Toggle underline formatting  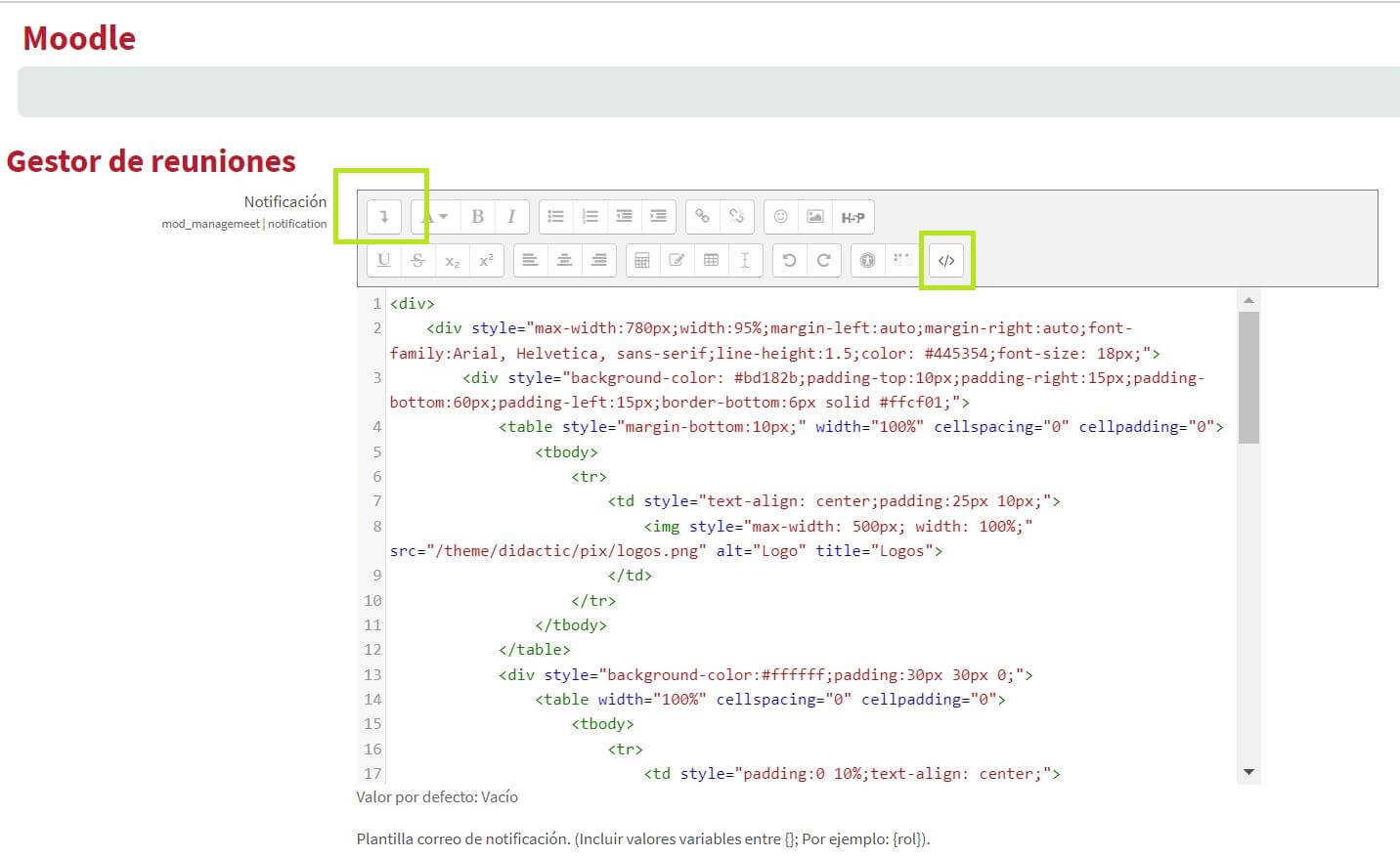pos(384,260)
